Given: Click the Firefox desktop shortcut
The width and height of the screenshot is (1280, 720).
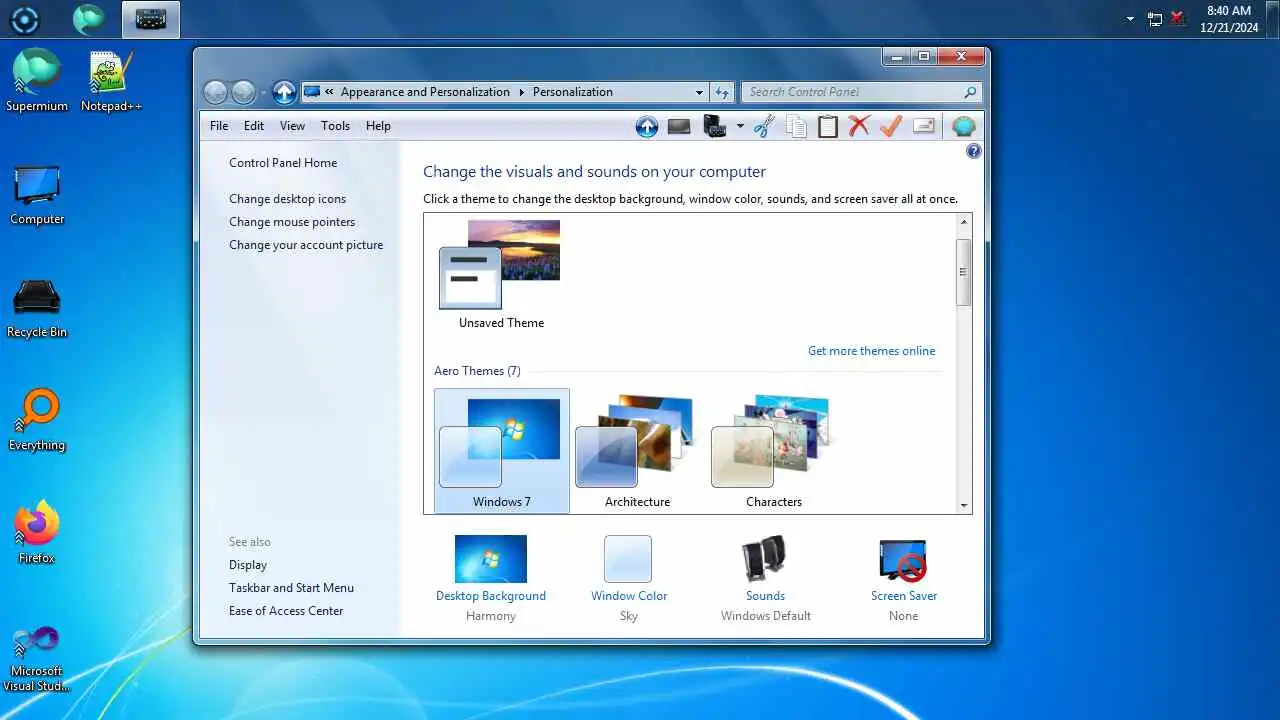Looking at the screenshot, I should [37, 533].
